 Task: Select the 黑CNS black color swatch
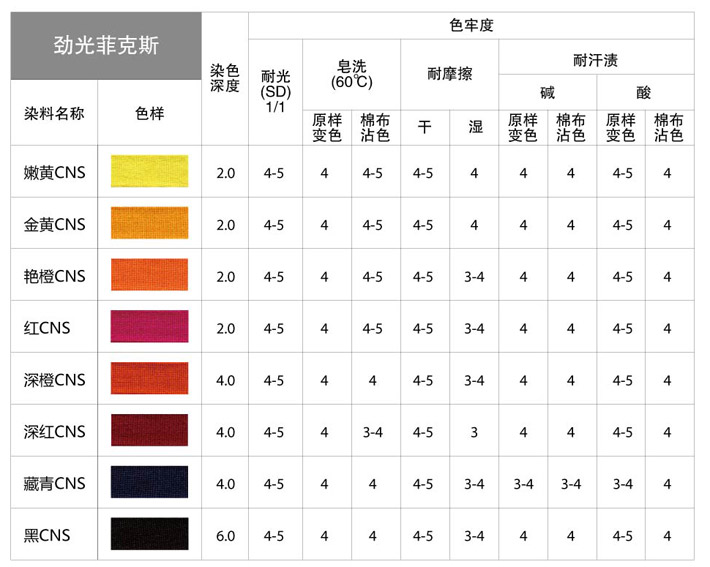[149, 535]
